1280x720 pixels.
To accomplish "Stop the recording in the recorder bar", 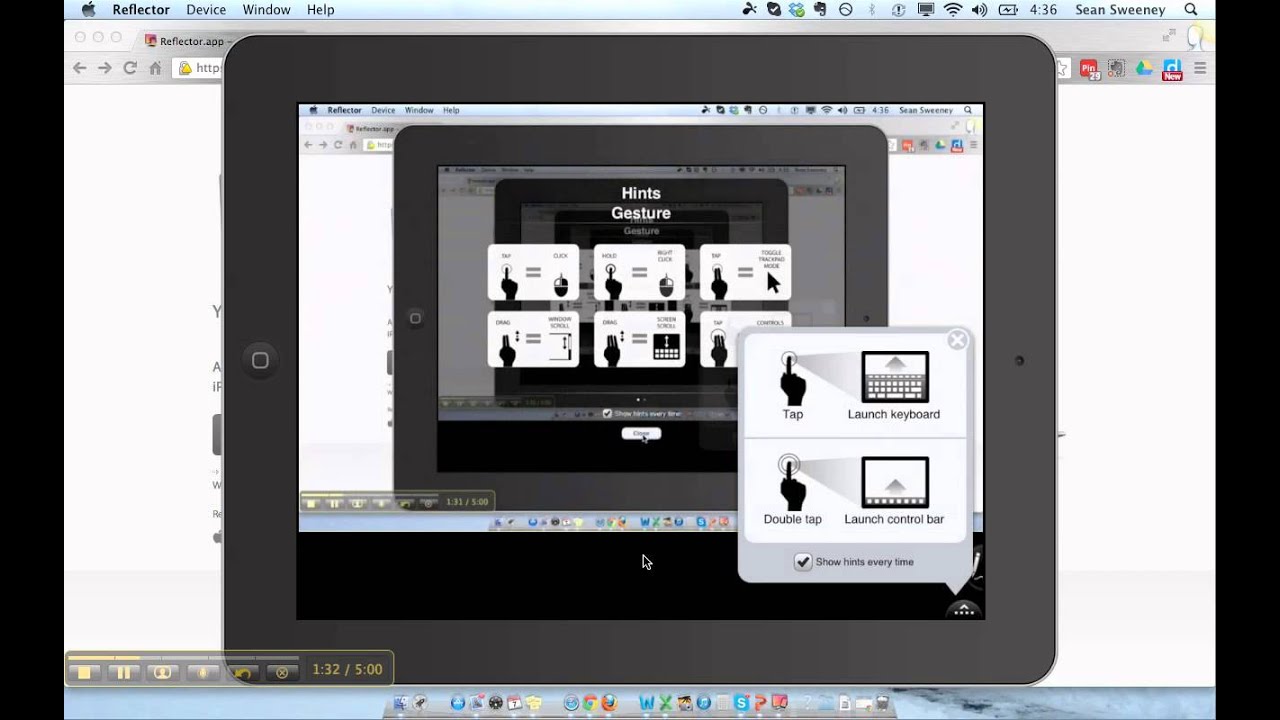I will pyautogui.click(x=85, y=672).
